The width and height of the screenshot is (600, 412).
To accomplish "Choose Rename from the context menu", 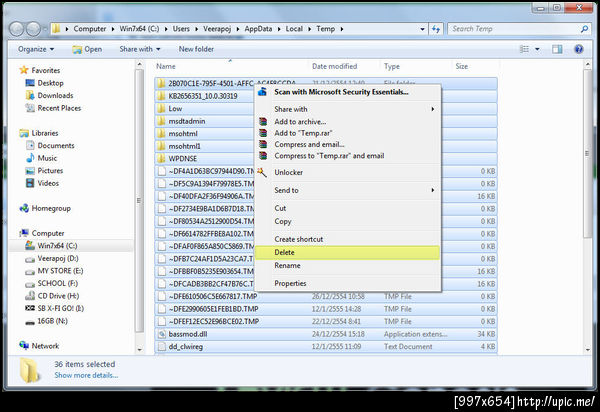I will pyautogui.click(x=347, y=265).
